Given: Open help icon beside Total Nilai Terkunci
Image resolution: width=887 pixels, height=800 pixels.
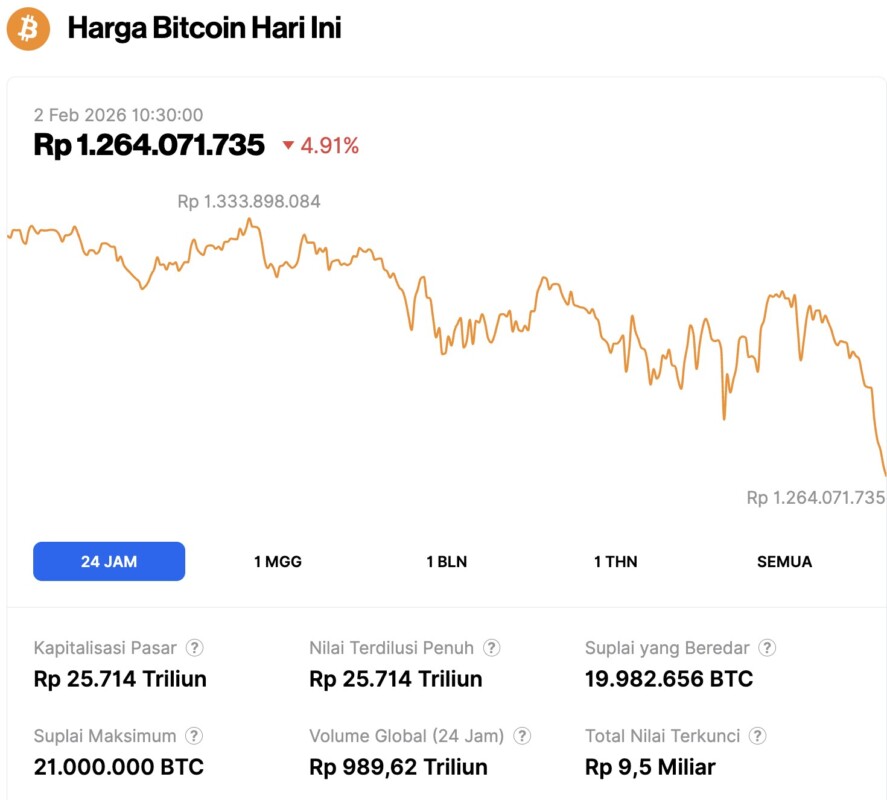Looking at the screenshot, I should tap(758, 736).
